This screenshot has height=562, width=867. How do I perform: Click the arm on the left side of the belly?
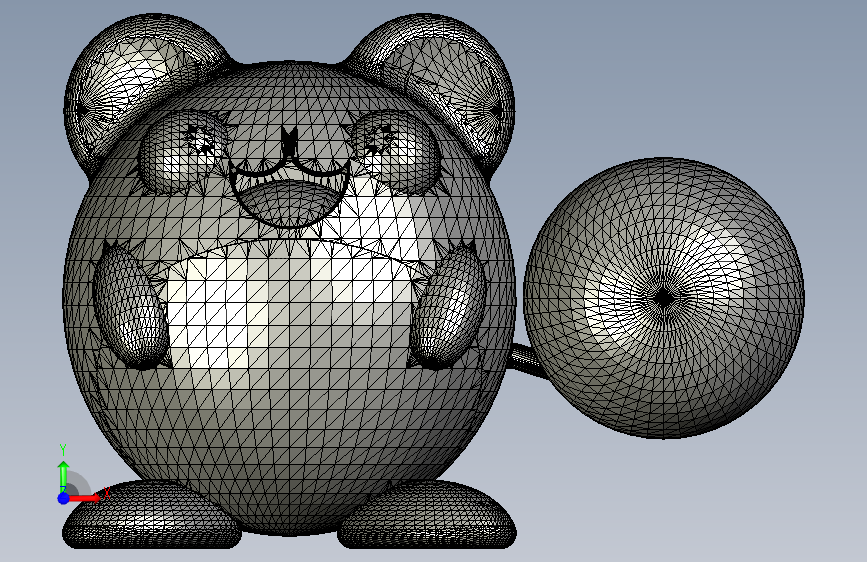click(x=130, y=307)
